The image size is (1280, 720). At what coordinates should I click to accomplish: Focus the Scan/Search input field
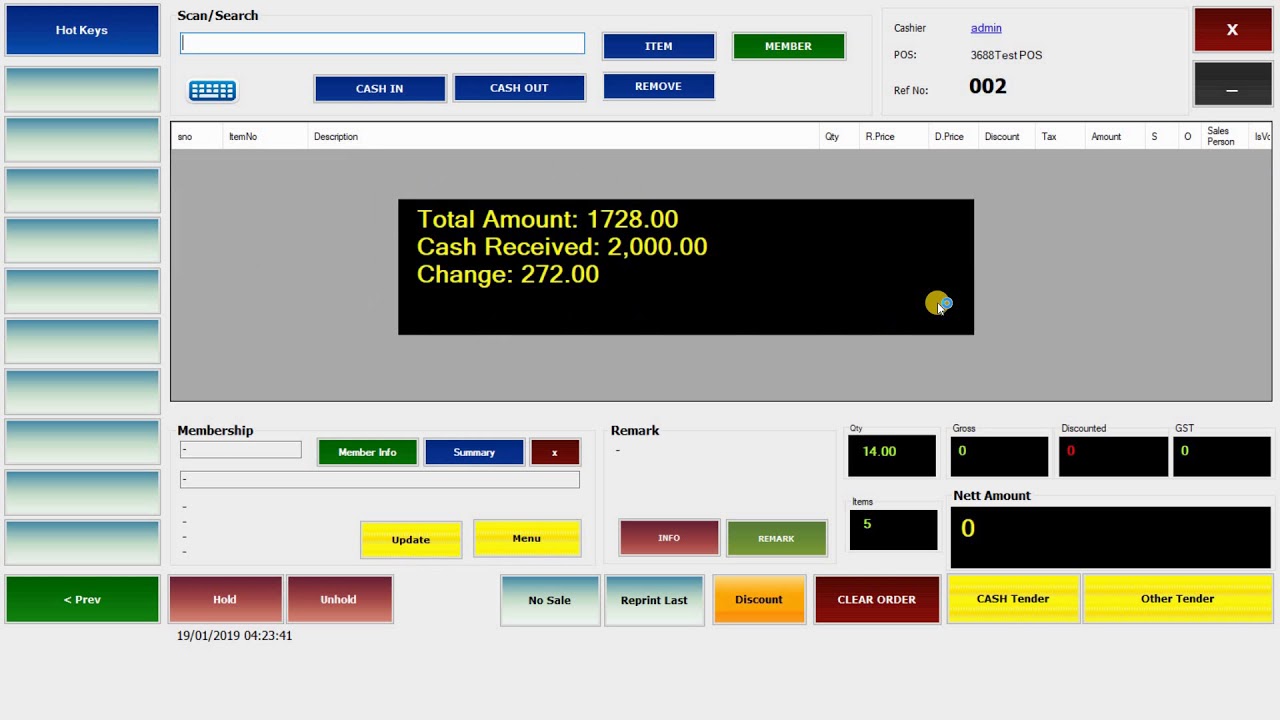(x=382, y=43)
